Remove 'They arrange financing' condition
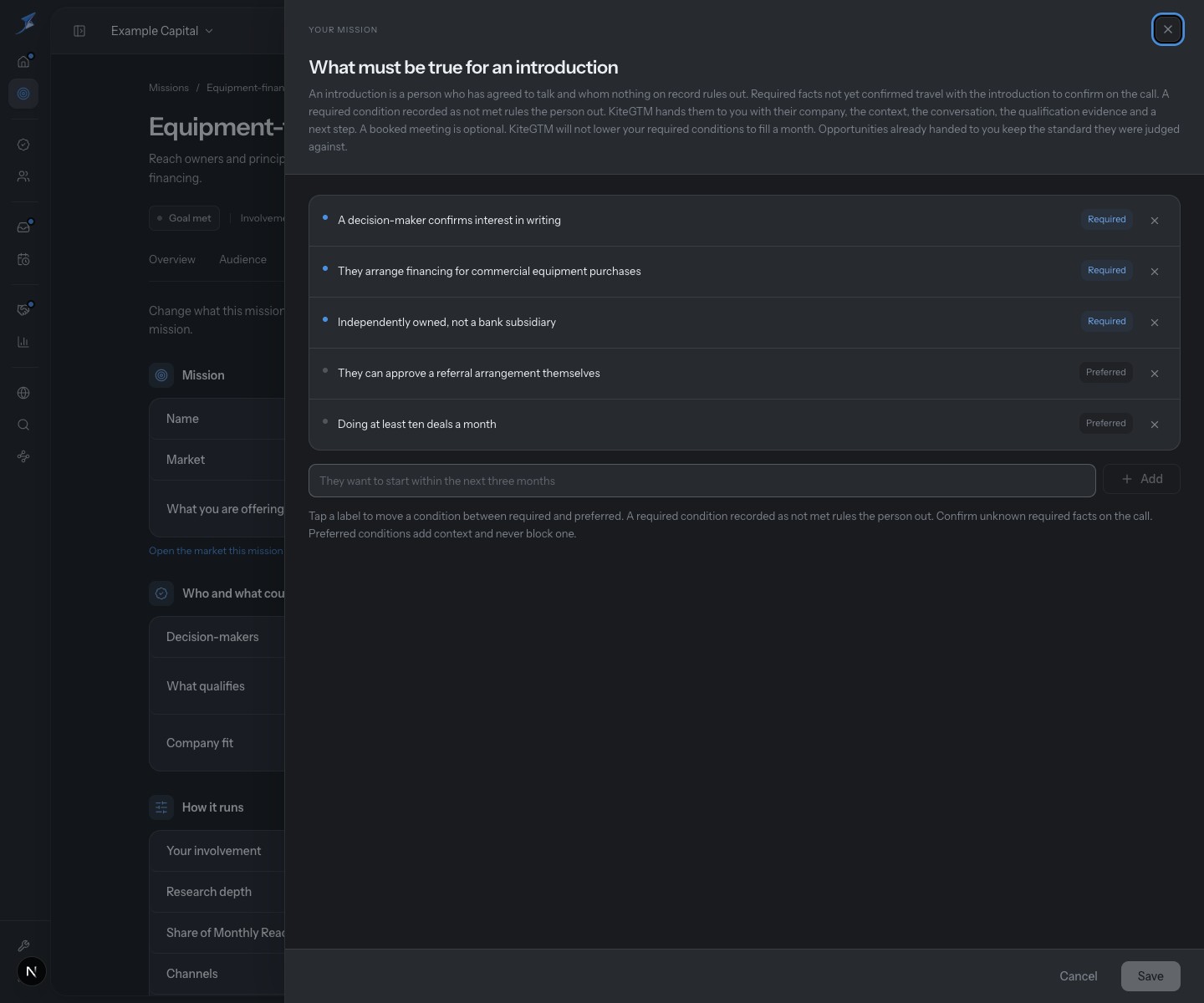The width and height of the screenshot is (1204, 1003). coord(1155,272)
